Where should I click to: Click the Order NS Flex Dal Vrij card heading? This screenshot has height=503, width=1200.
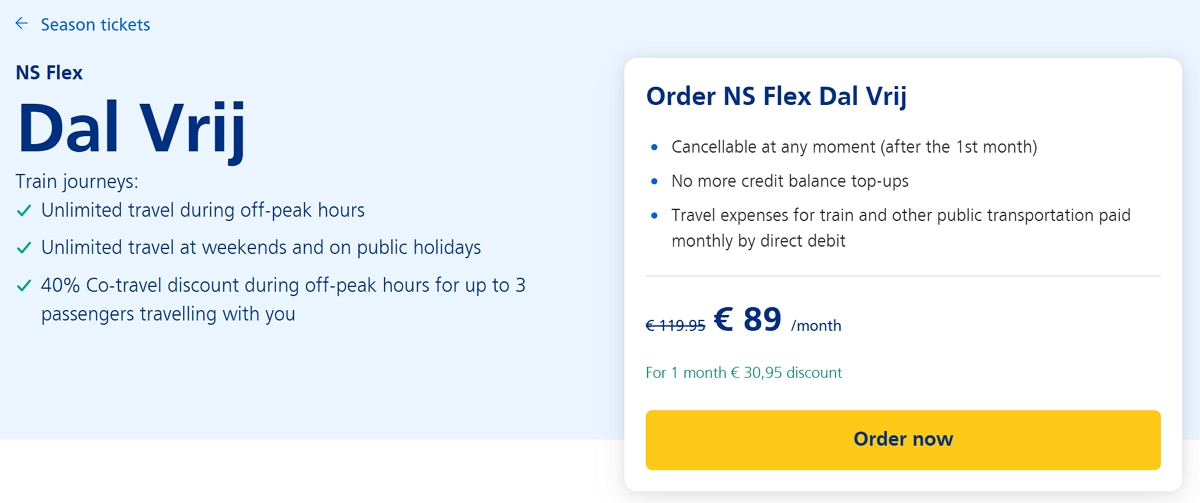pos(776,97)
